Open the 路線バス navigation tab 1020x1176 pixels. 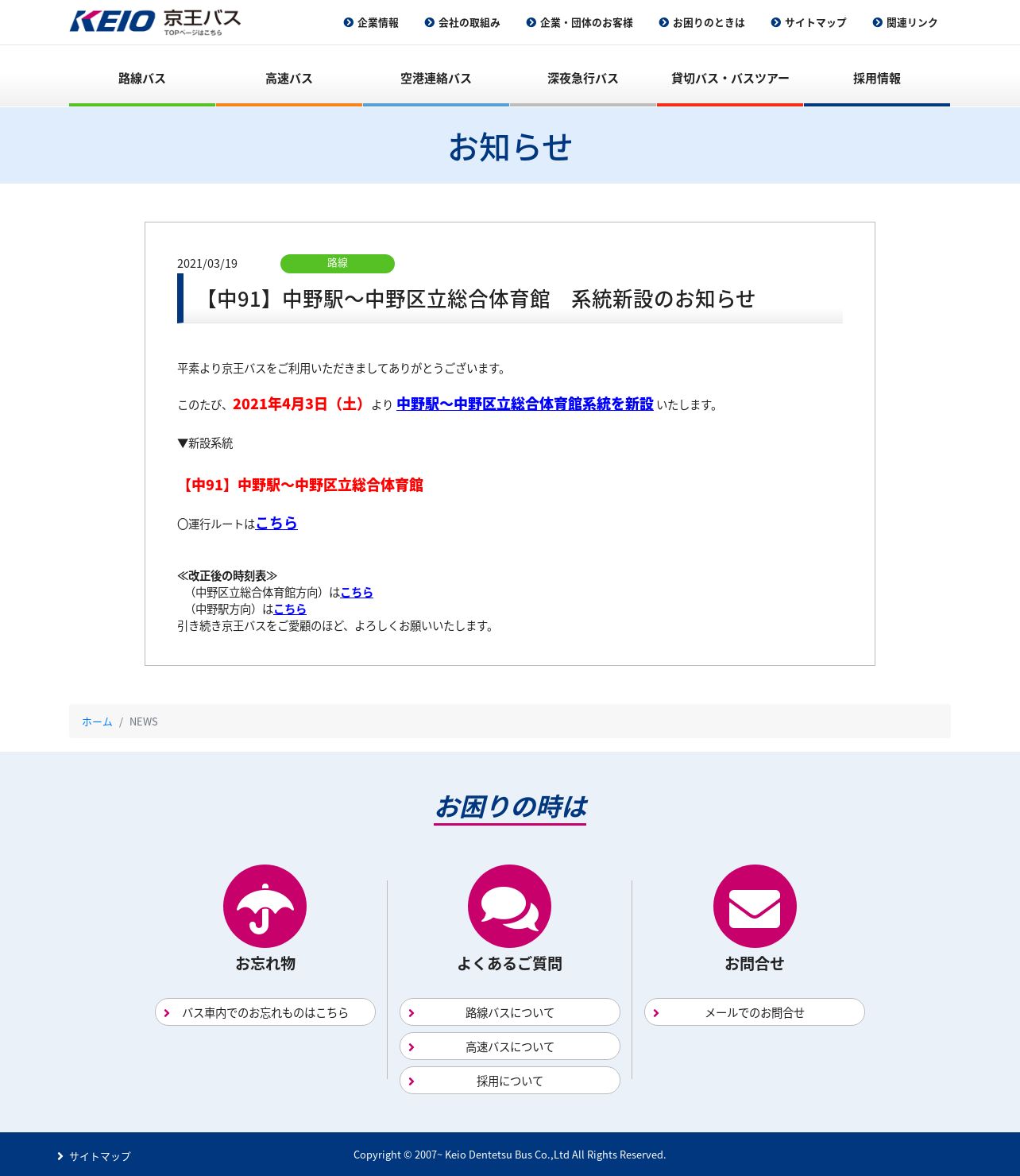pos(142,78)
